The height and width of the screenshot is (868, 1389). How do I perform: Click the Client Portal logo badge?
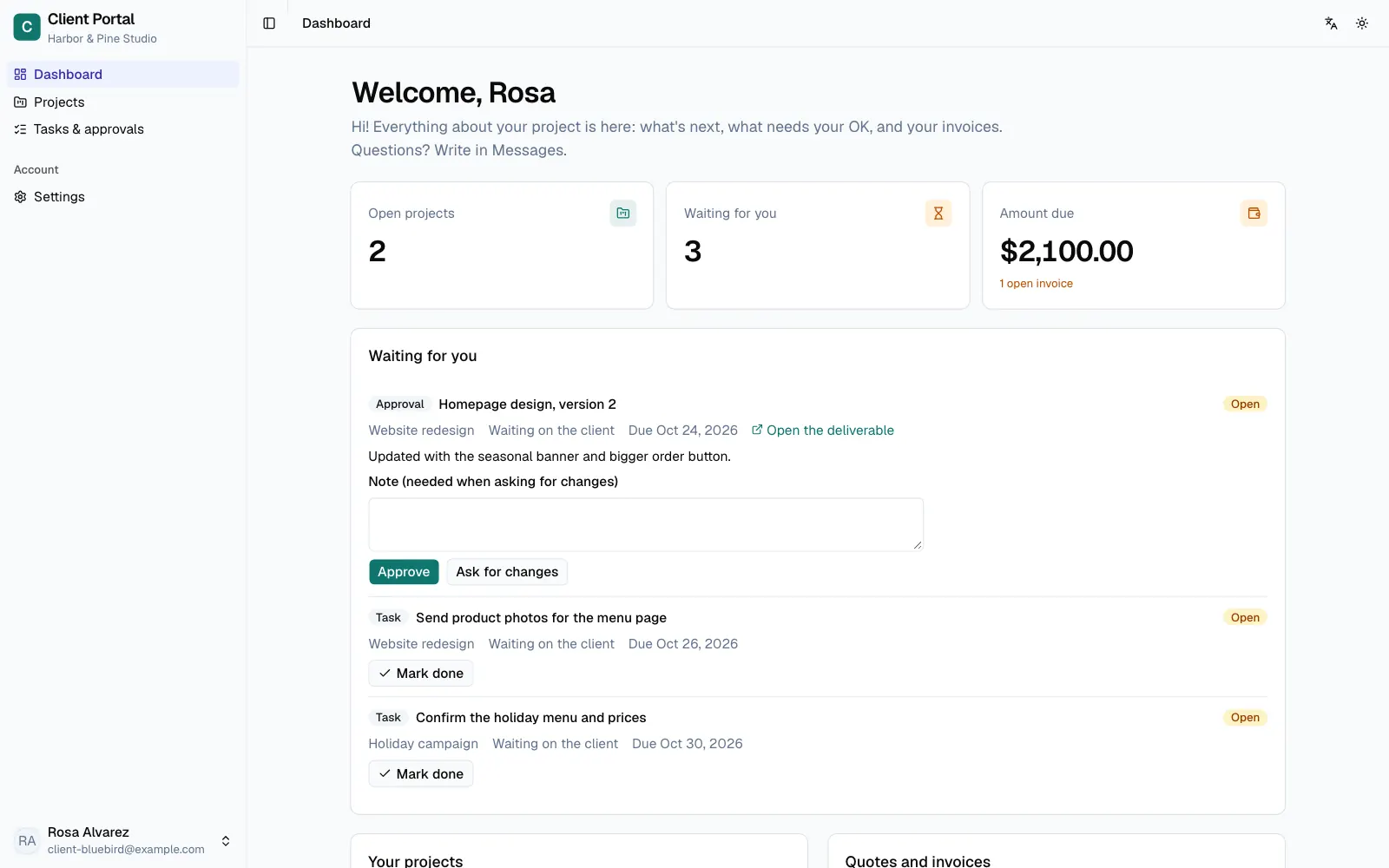point(27,27)
